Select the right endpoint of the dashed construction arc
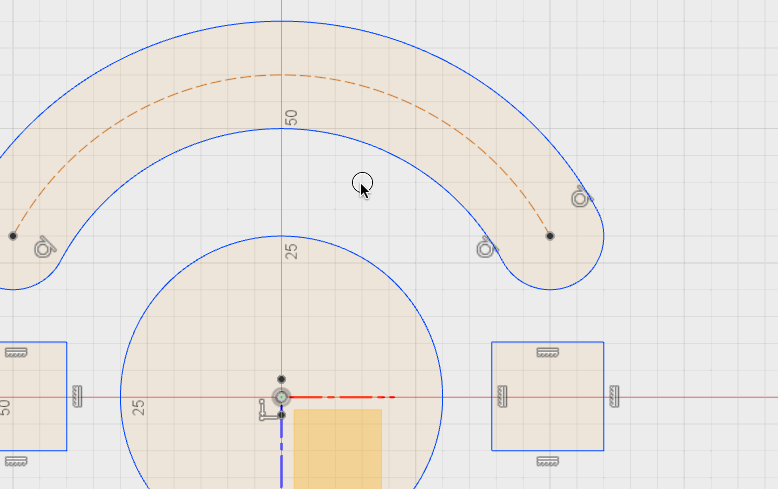778x489 pixels. [x=550, y=236]
